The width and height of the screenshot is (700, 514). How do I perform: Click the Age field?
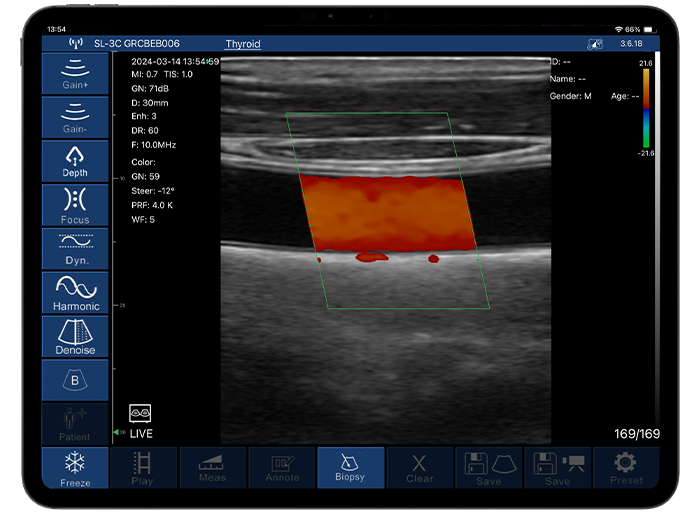pos(625,96)
